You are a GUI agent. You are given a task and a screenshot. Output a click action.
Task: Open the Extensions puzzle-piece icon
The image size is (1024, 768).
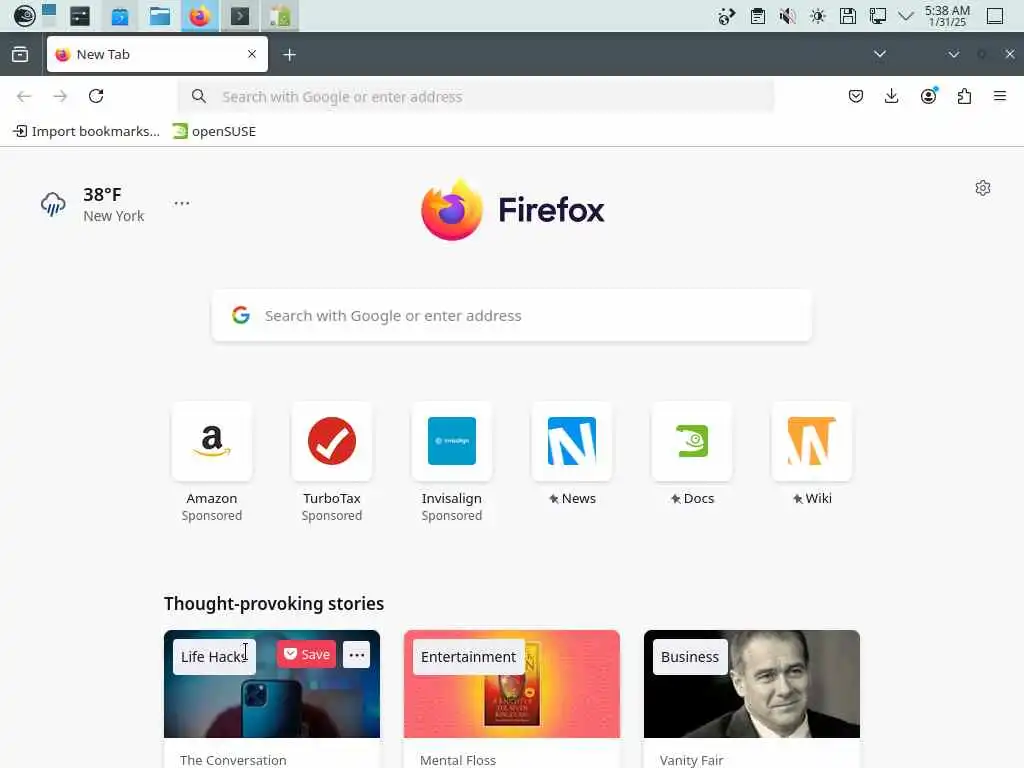tap(964, 97)
